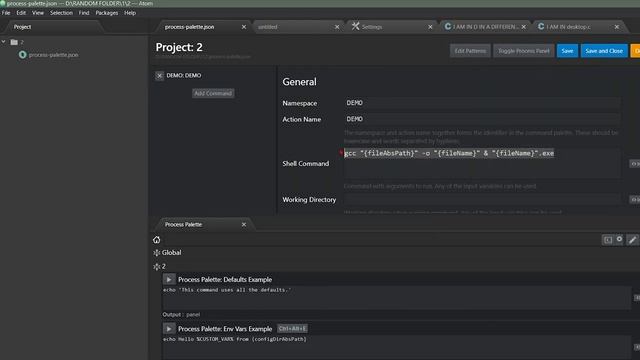This screenshot has height=360, width=640.
Task: Click Toggle Process Panel button
Action: 524,51
